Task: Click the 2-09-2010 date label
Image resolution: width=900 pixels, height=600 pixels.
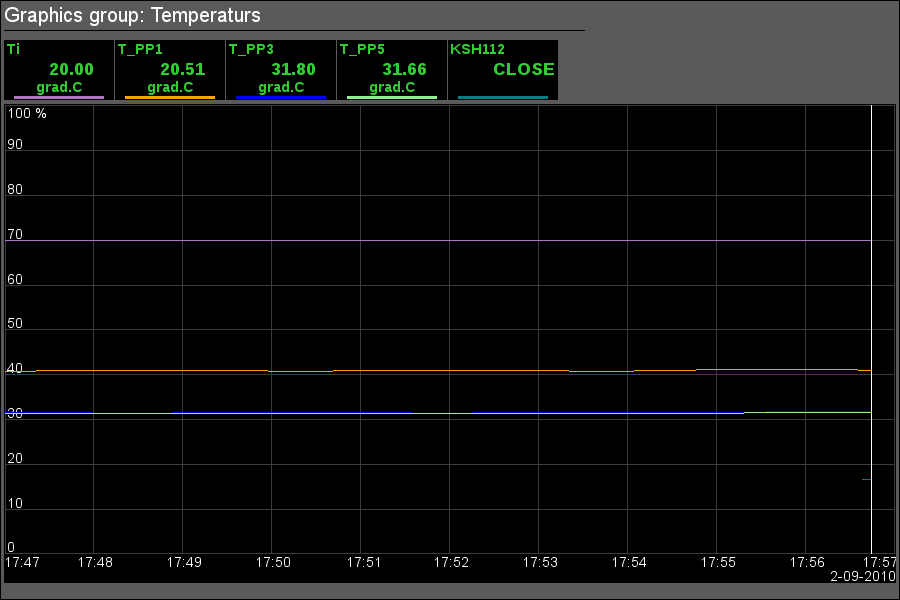Action: click(862, 577)
